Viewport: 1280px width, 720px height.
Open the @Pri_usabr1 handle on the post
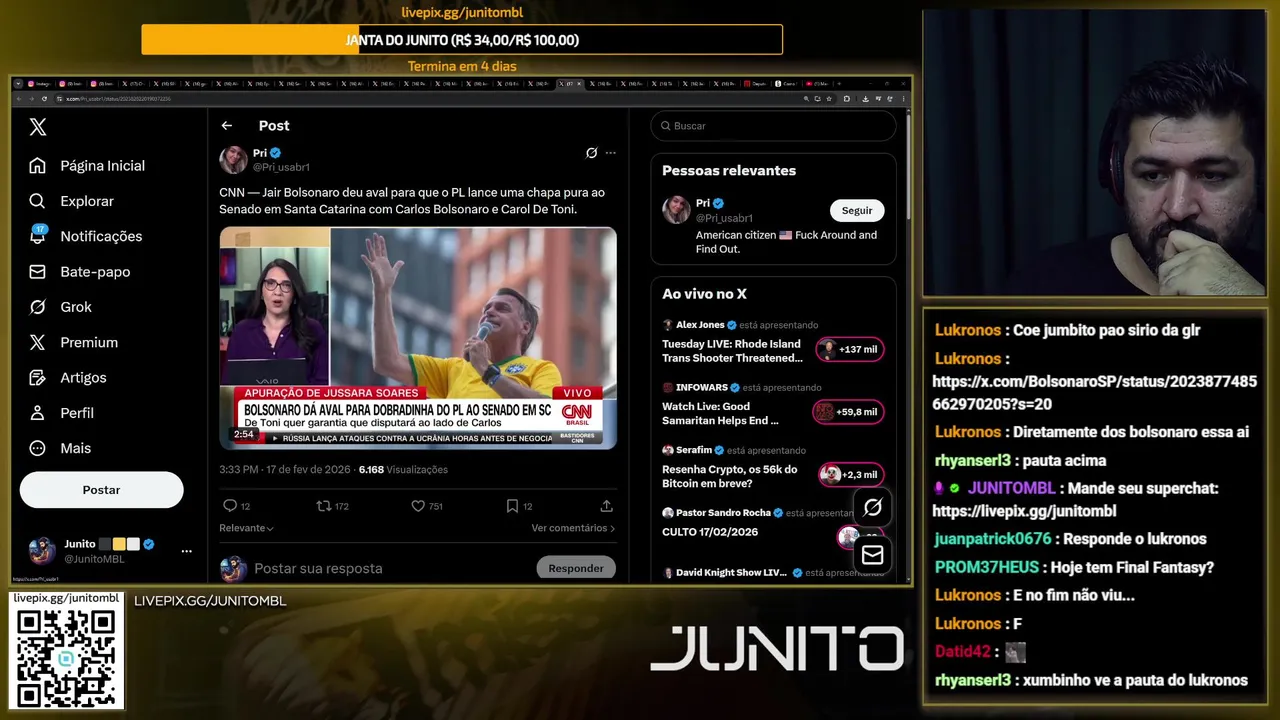tap(281, 167)
